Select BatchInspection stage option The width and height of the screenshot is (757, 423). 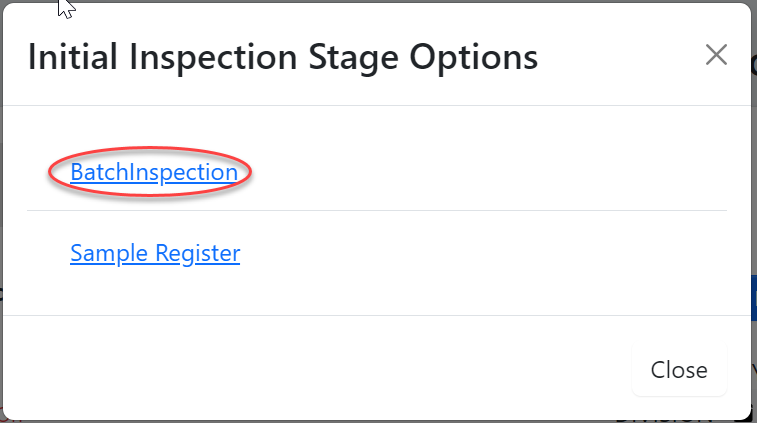coord(154,172)
